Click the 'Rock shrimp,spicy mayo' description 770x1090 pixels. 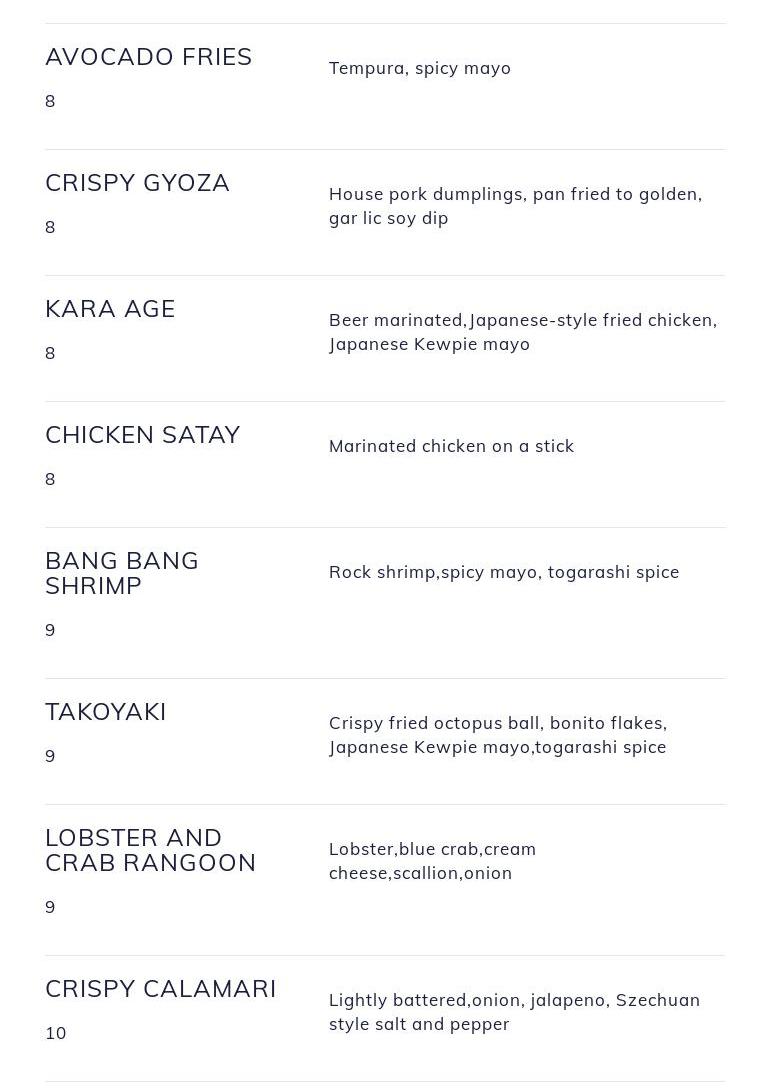[504, 572]
